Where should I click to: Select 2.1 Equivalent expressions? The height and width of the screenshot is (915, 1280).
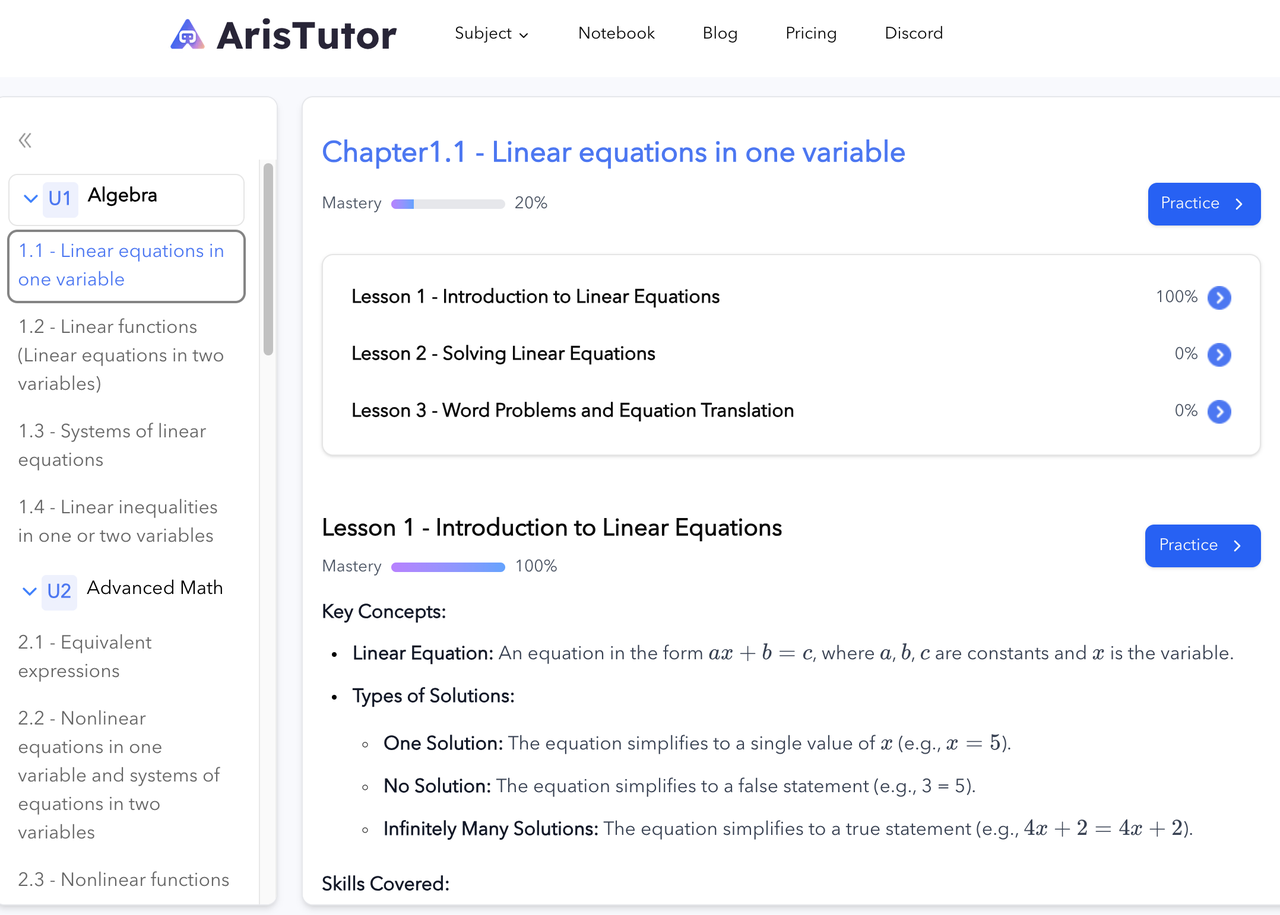pyautogui.click(x=85, y=656)
